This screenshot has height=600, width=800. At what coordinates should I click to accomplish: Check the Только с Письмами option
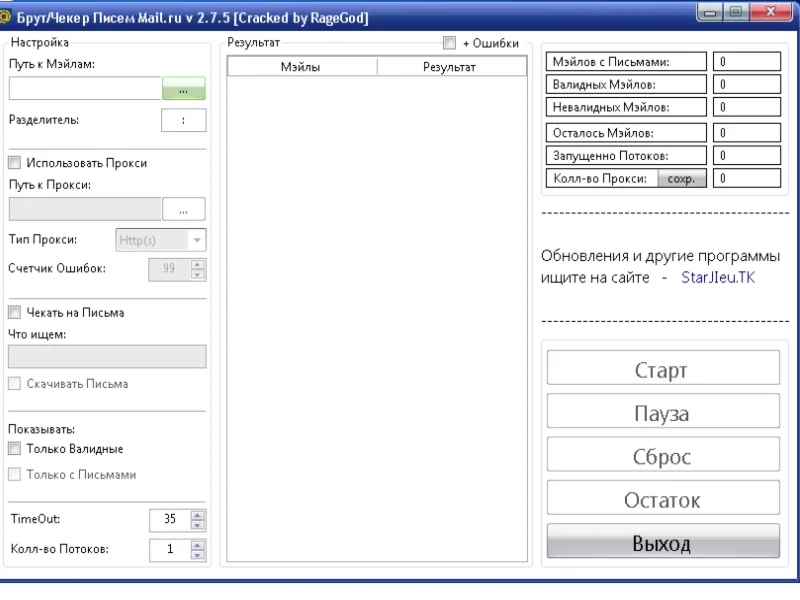tap(15, 474)
